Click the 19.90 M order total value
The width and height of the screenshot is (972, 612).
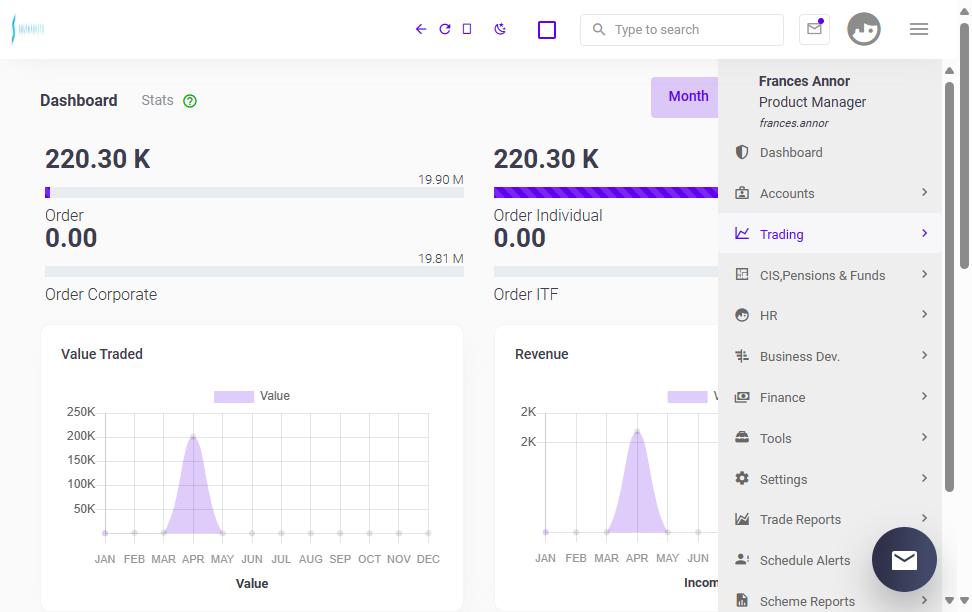(441, 180)
